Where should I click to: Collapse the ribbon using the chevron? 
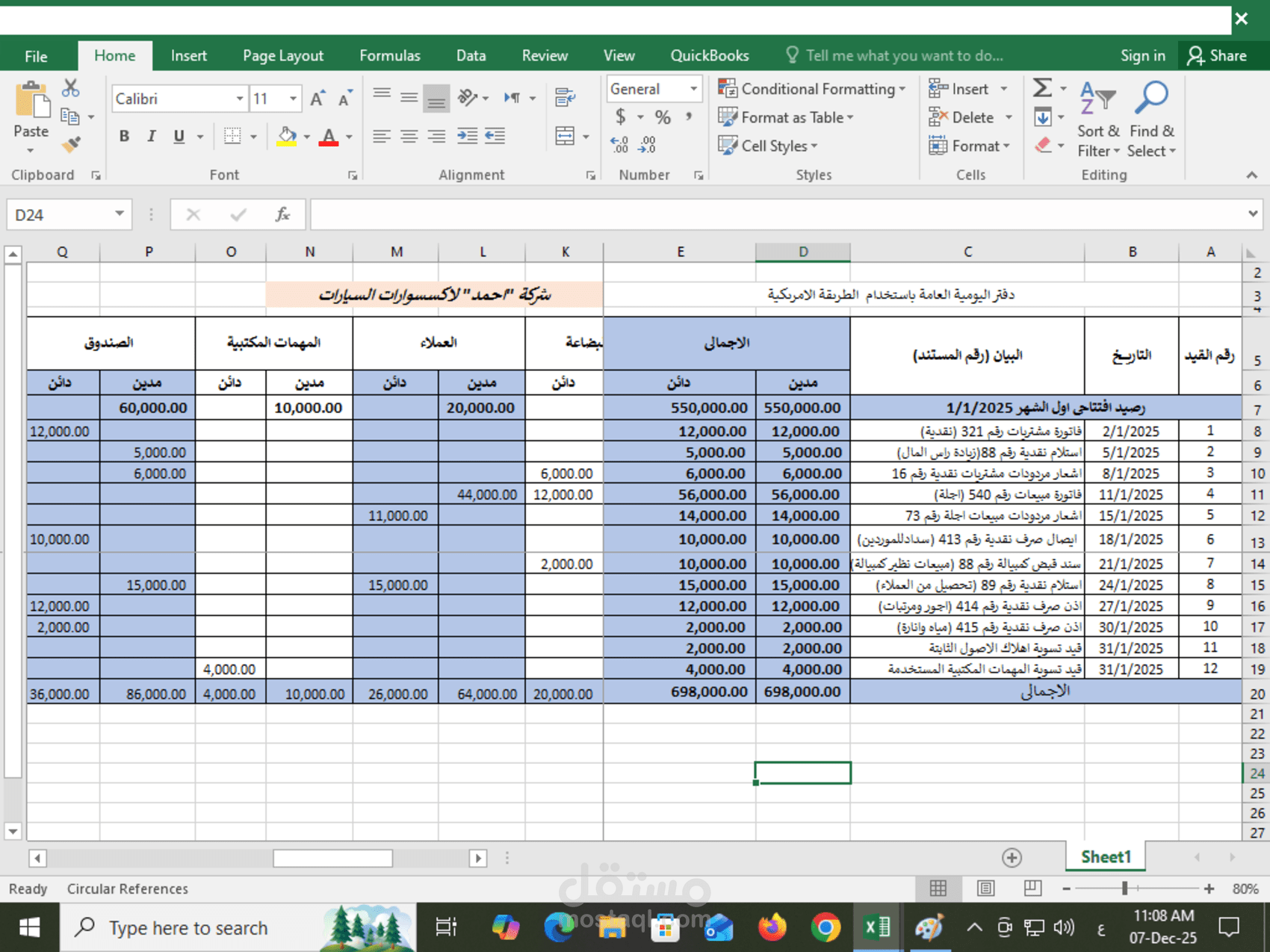(x=1252, y=175)
